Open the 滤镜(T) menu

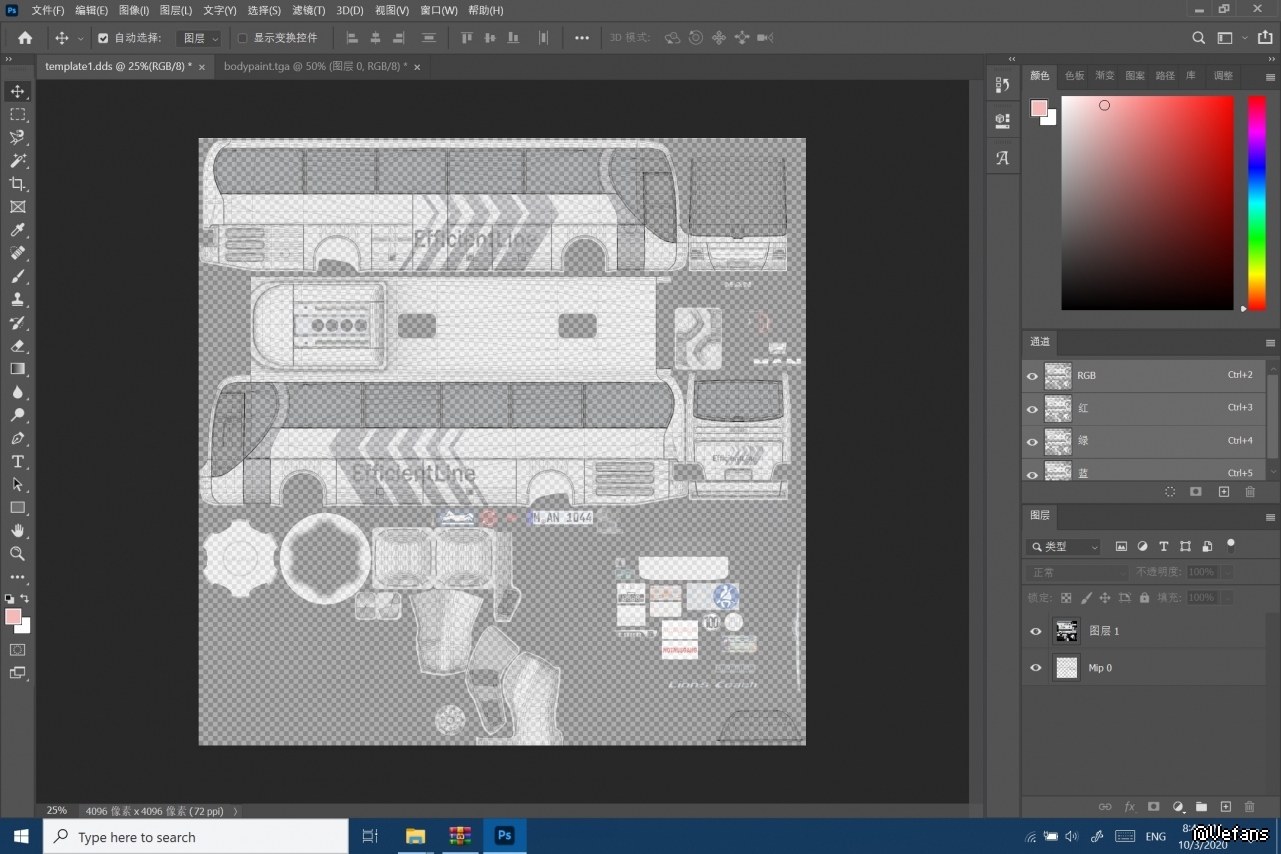(x=308, y=10)
